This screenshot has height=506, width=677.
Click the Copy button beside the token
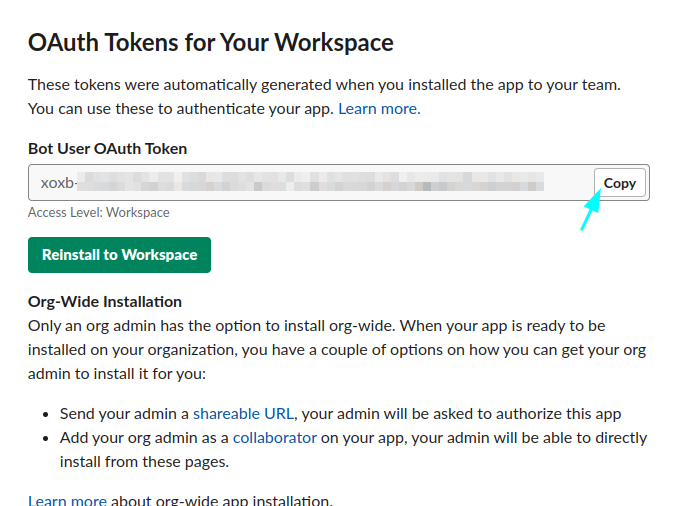point(619,183)
